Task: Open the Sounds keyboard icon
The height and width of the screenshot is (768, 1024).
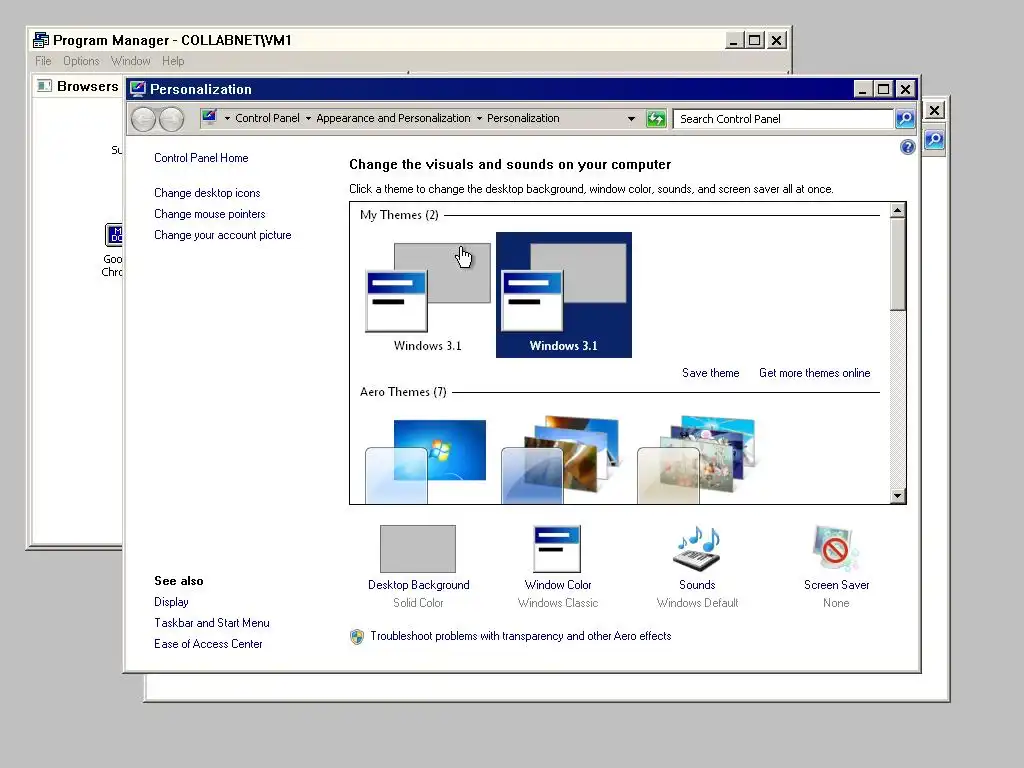Action: pos(697,549)
